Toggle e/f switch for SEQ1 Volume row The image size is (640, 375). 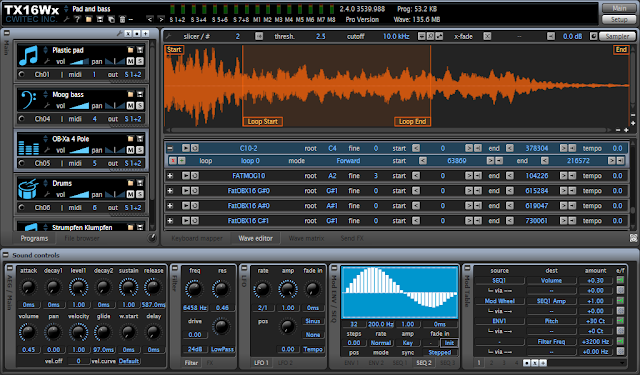[x=620, y=280]
